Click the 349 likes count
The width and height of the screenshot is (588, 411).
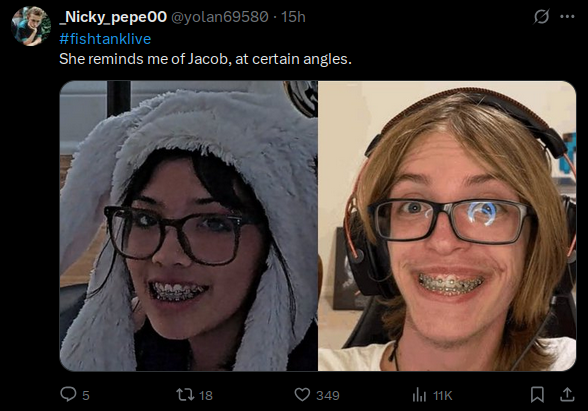pos(328,395)
